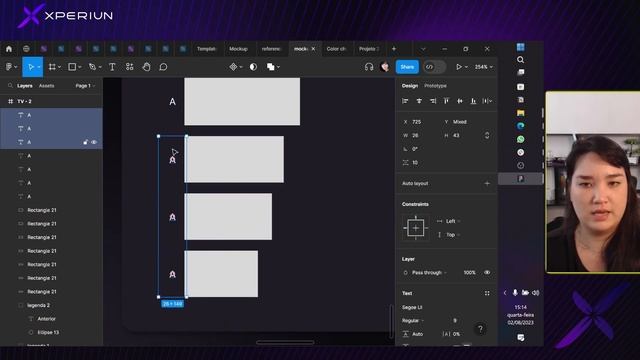640x360 pixels.
Task: Click the 100% layer opacity field
Action: tap(469, 273)
